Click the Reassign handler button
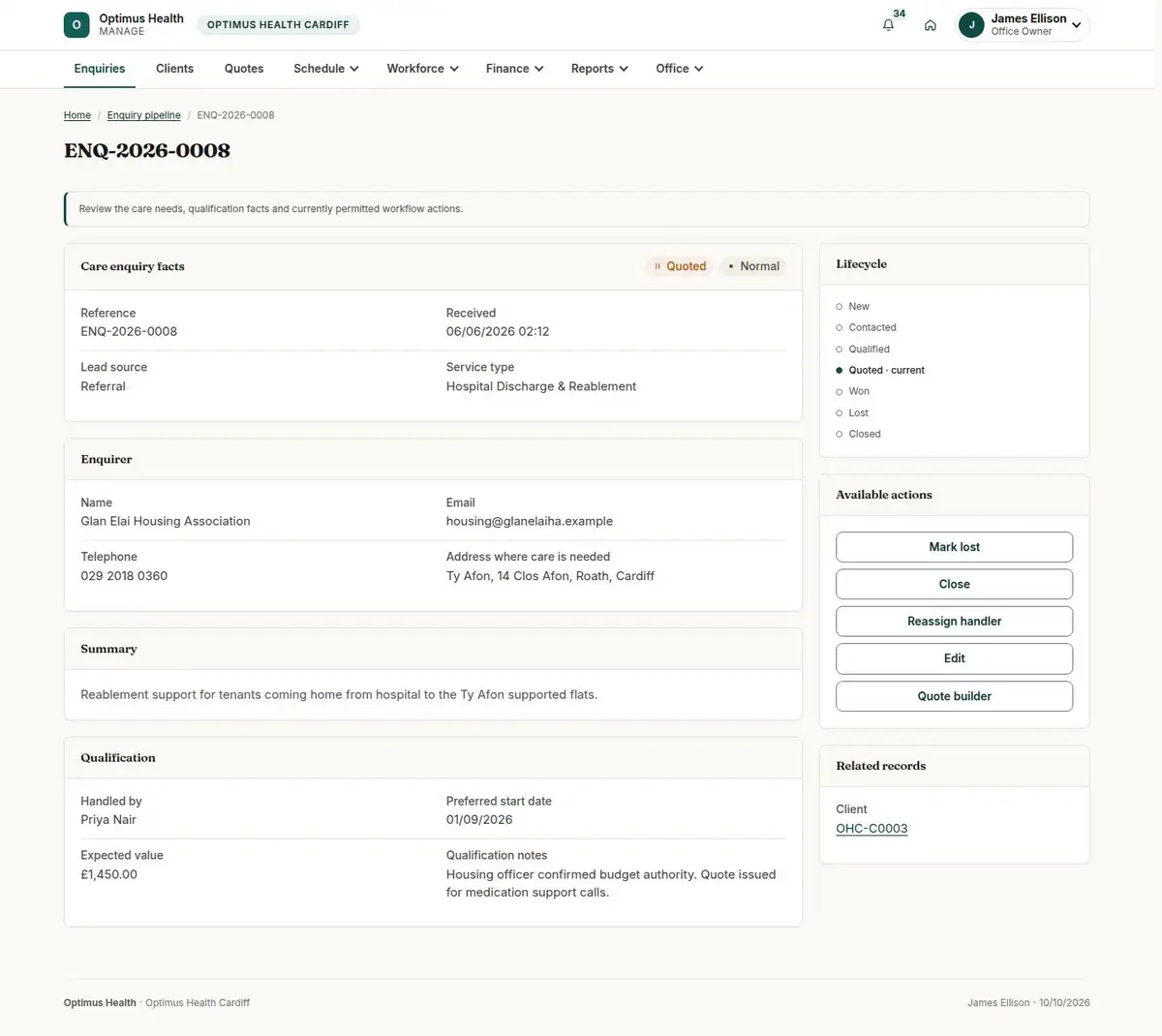The image size is (1162, 1036). point(954,622)
